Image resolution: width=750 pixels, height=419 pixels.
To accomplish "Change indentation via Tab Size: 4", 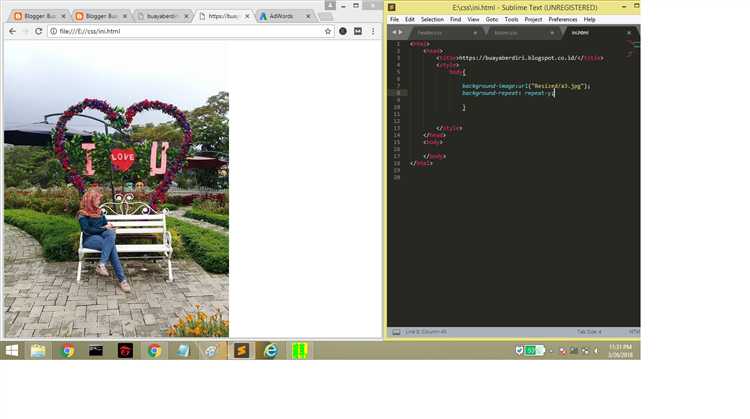I will pos(588,331).
